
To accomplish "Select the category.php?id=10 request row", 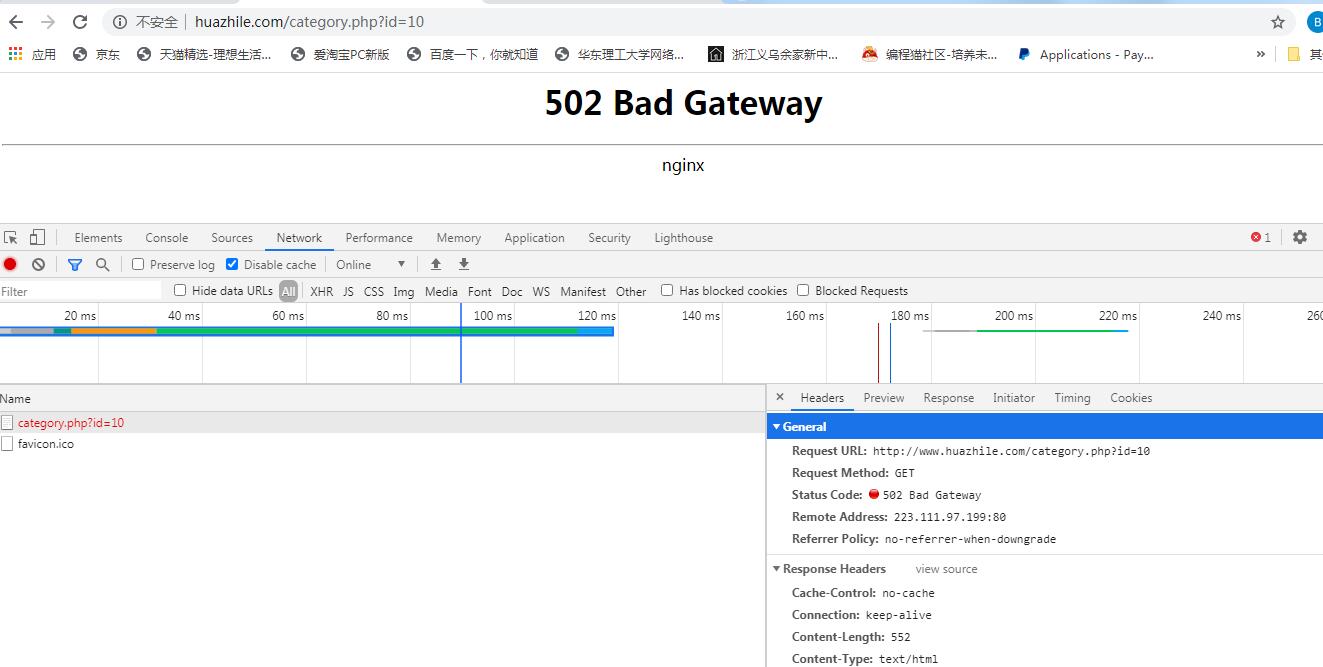I will click(383, 423).
